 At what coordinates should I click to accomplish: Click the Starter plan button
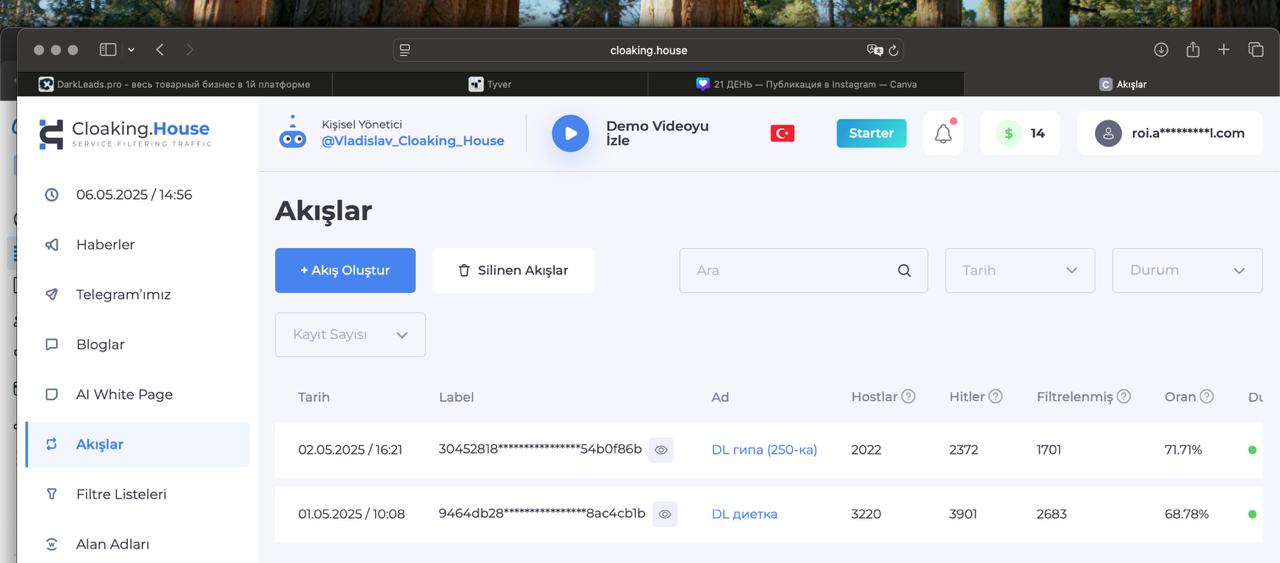point(871,133)
